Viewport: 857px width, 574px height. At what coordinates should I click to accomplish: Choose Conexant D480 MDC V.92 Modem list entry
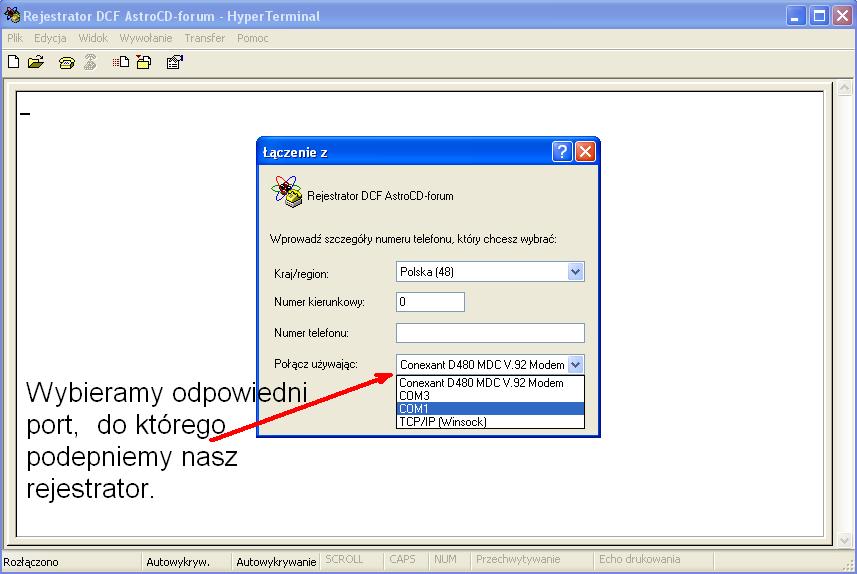tap(490, 383)
